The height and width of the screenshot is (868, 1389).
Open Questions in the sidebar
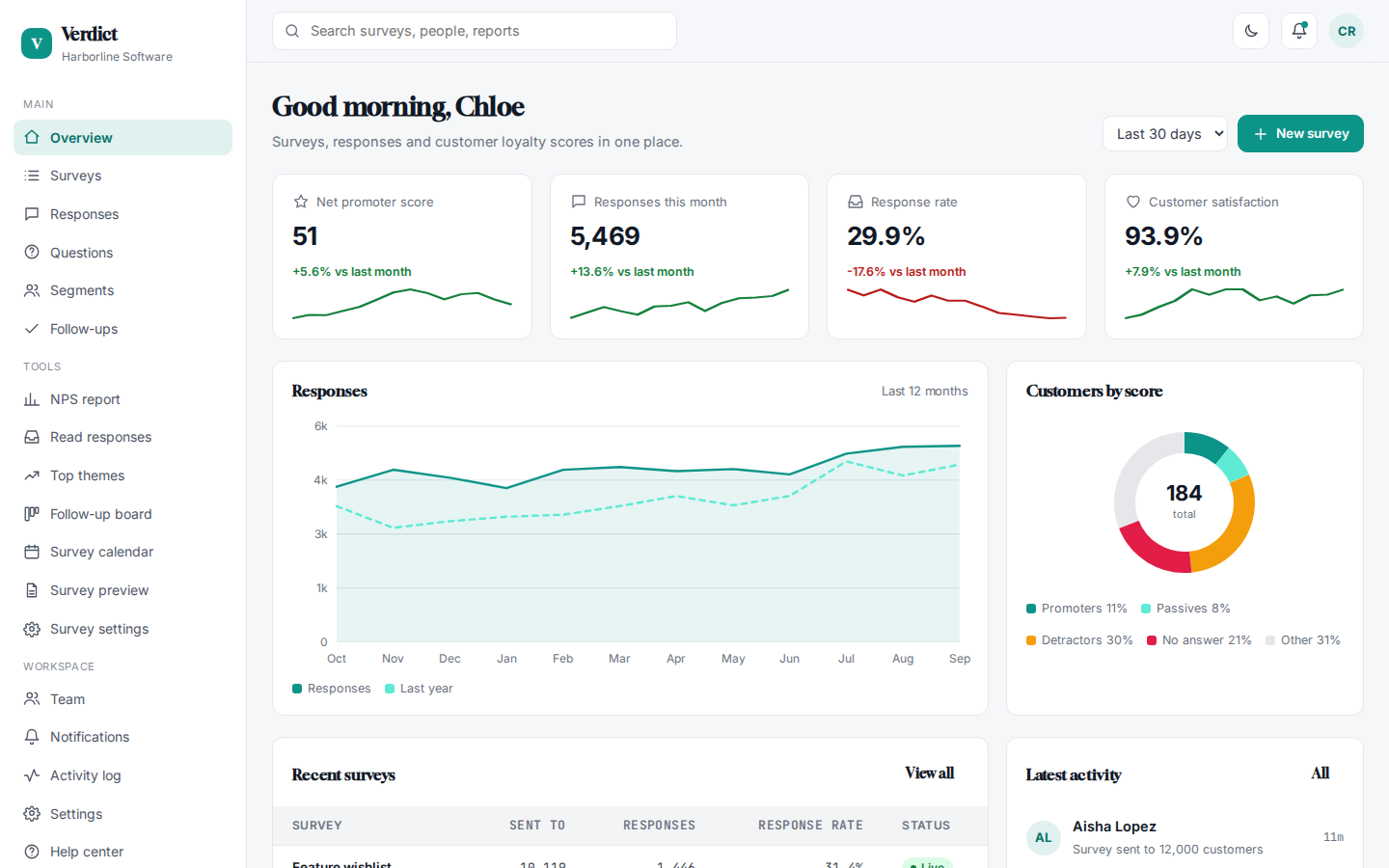[x=123, y=253]
